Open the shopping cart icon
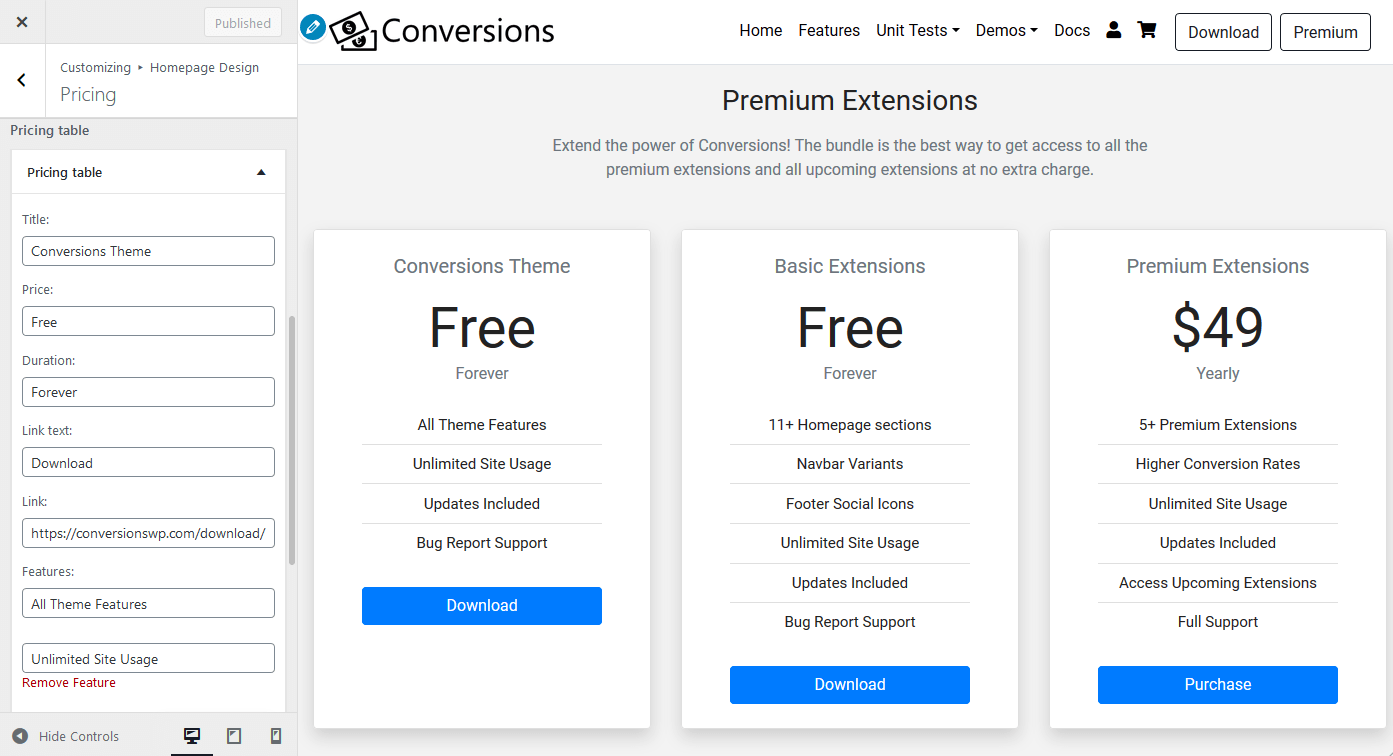The height and width of the screenshot is (756, 1393). click(1147, 30)
